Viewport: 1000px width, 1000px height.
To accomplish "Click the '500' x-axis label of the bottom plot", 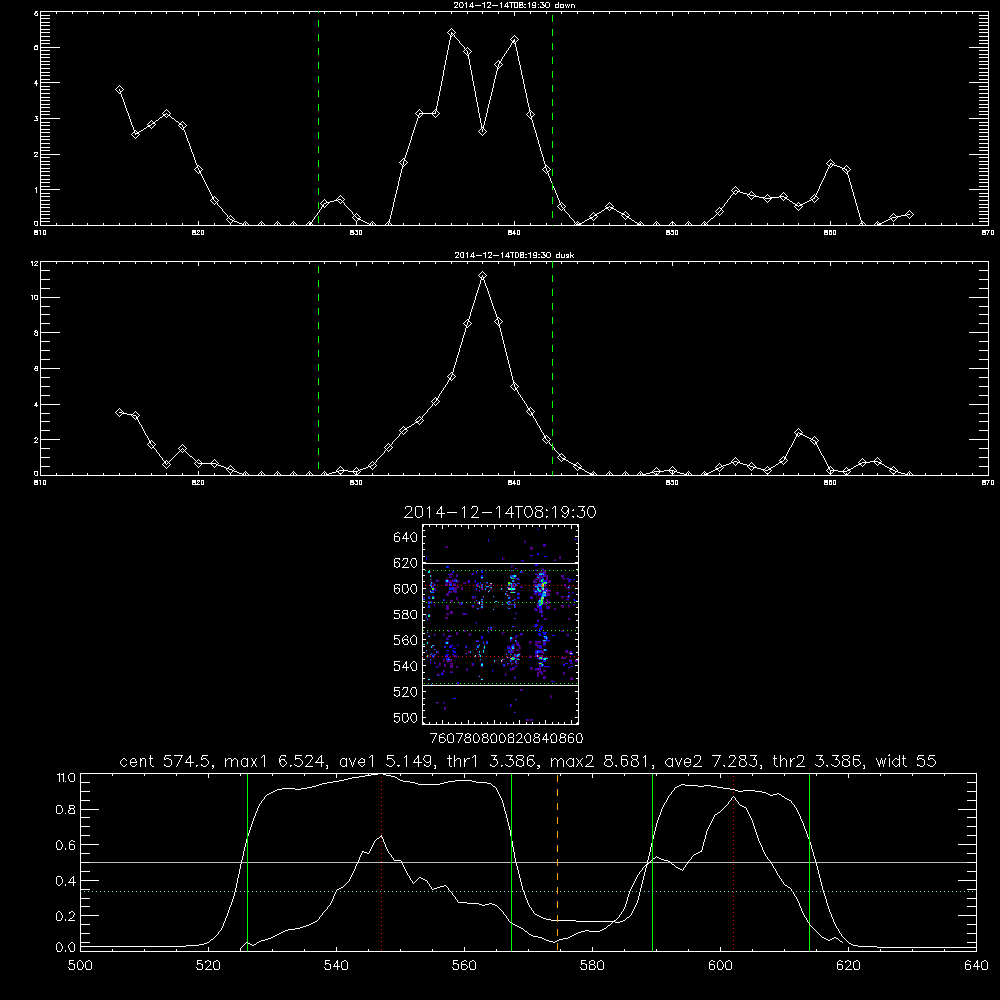I will pyautogui.click(x=80, y=966).
